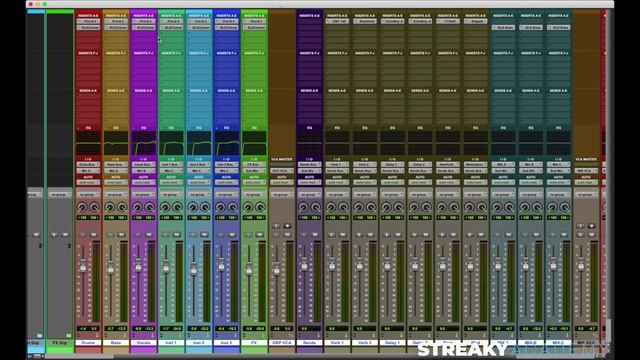
Task: Select the FX Grp track name
Action: click(x=60, y=343)
